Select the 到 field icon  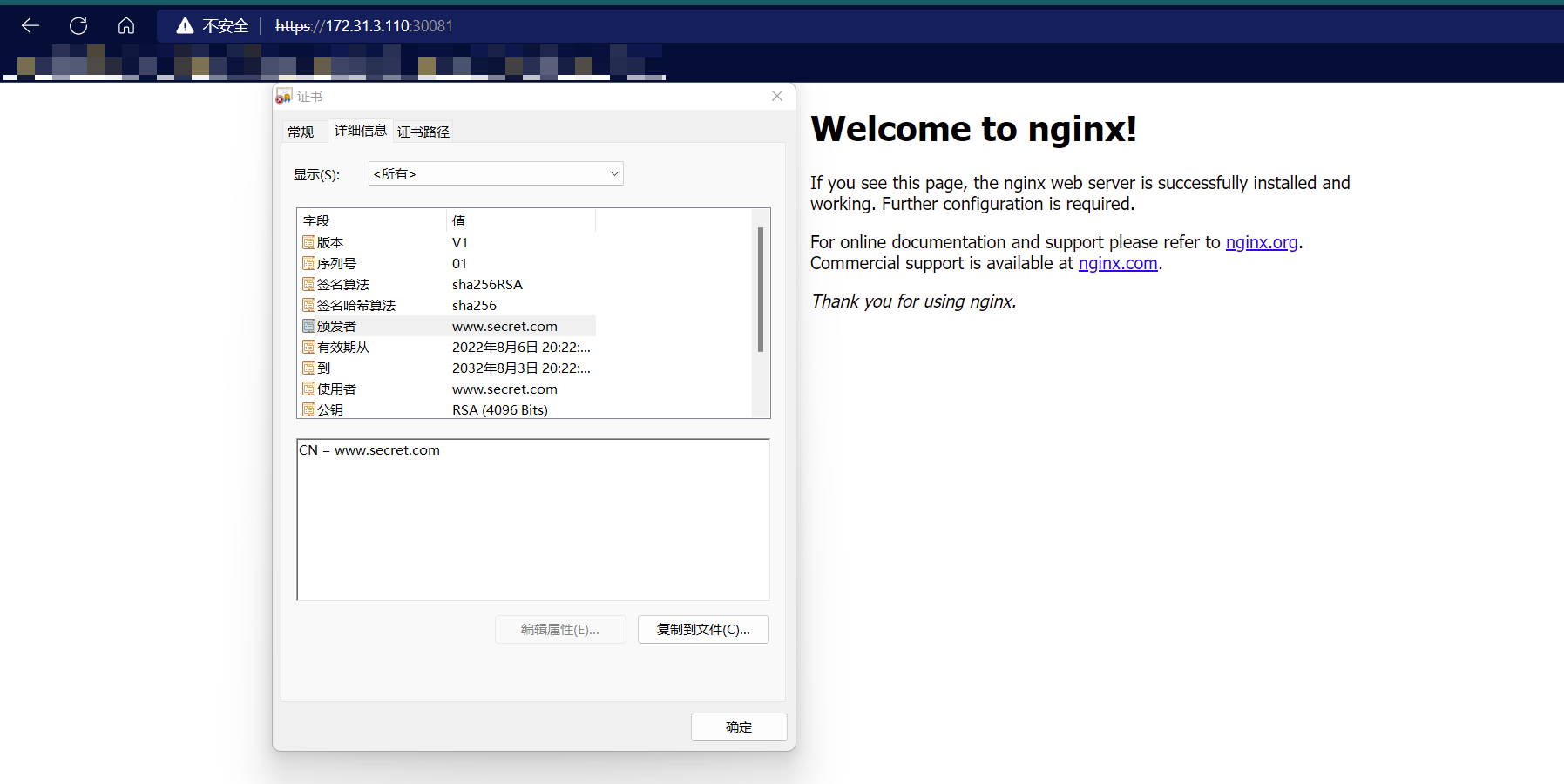[x=308, y=368]
